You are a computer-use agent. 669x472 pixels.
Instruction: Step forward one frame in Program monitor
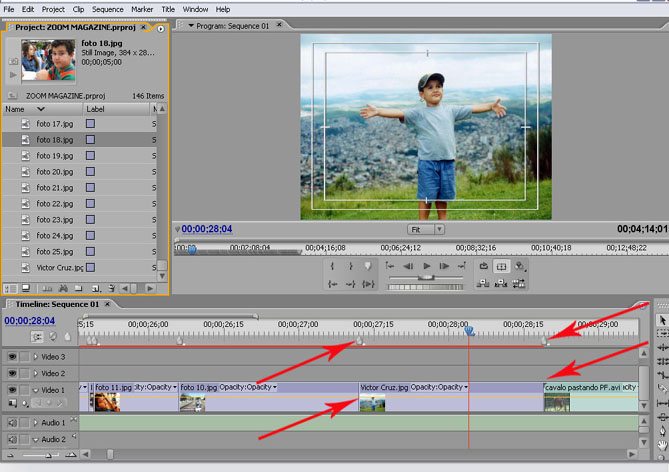point(445,267)
